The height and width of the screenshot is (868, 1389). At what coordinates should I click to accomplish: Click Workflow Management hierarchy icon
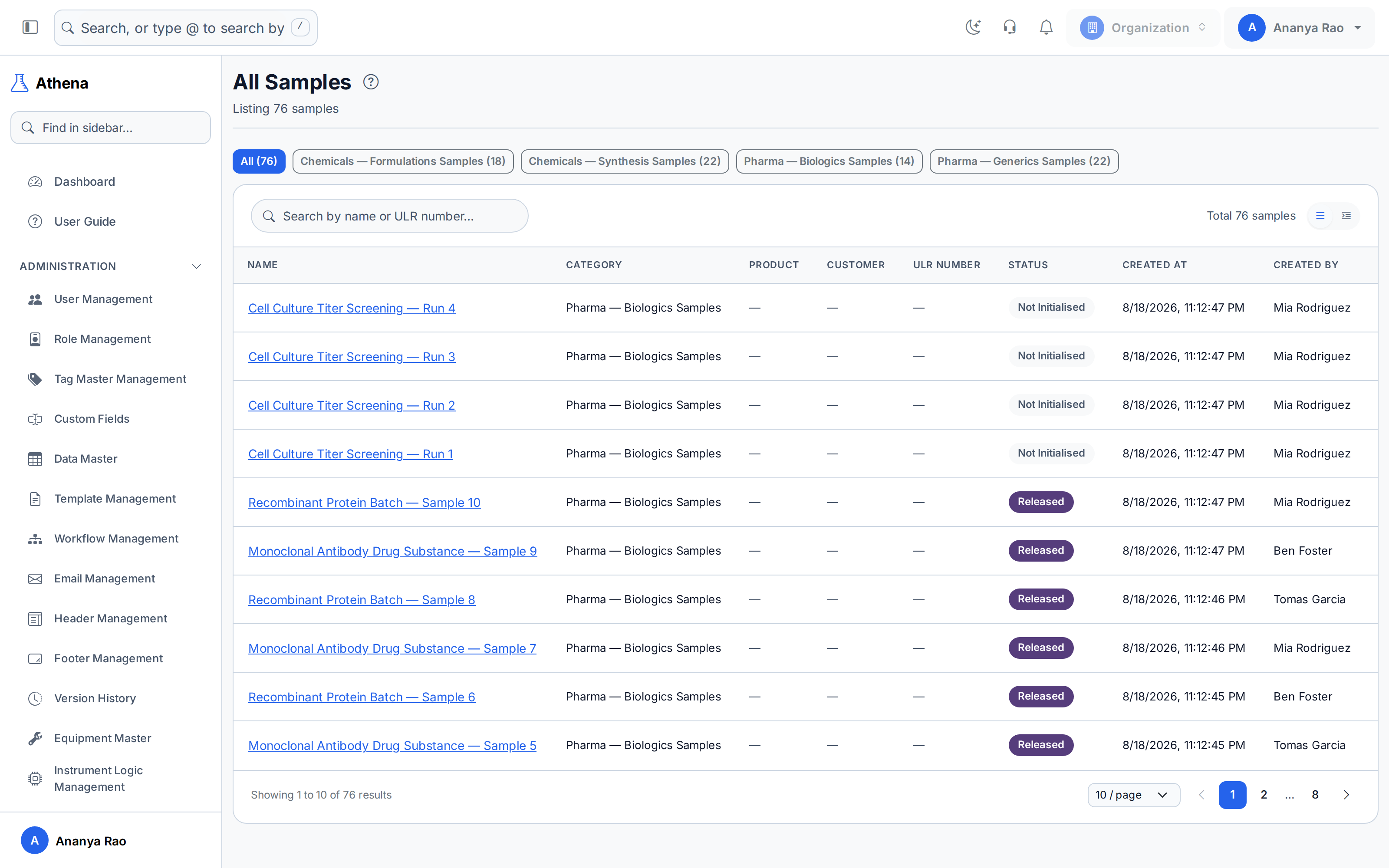pyautogui.click(x=35, y=539)
